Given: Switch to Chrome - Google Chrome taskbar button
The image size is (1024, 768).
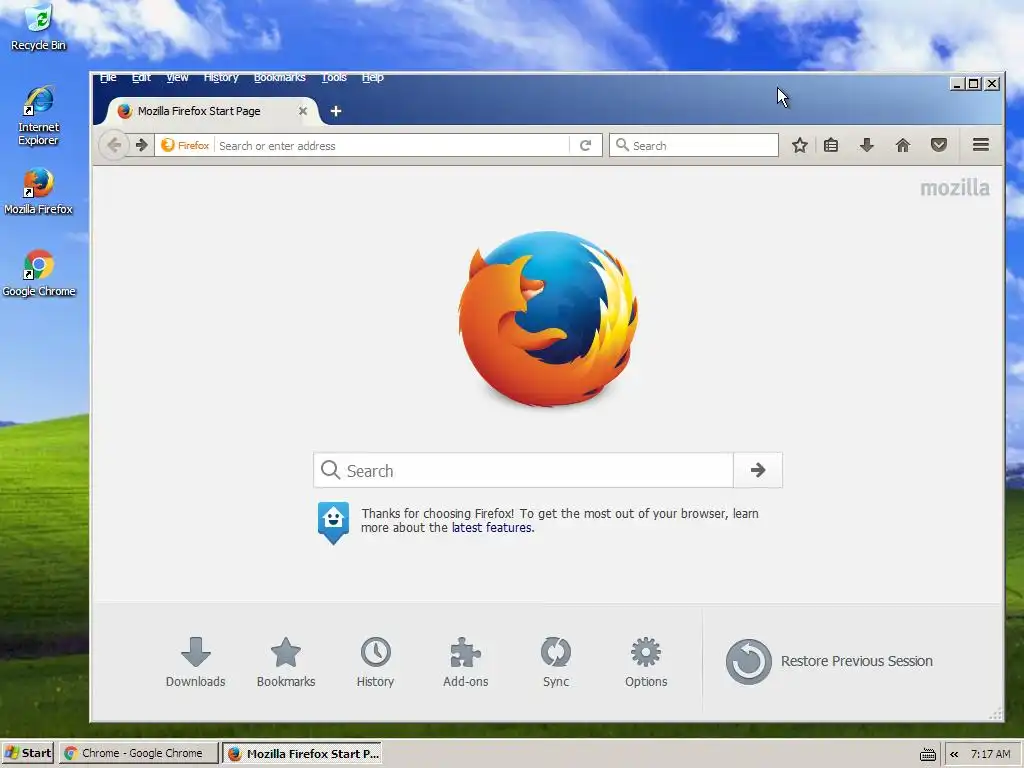Looking at the screenshot, I should (x=138, y=753).
